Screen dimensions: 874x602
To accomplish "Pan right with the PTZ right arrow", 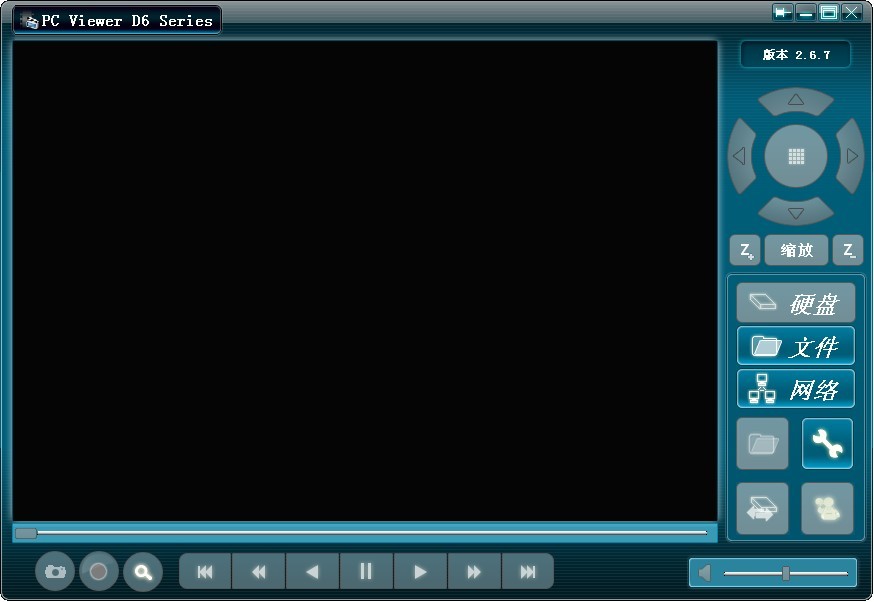I will point(851,156).
